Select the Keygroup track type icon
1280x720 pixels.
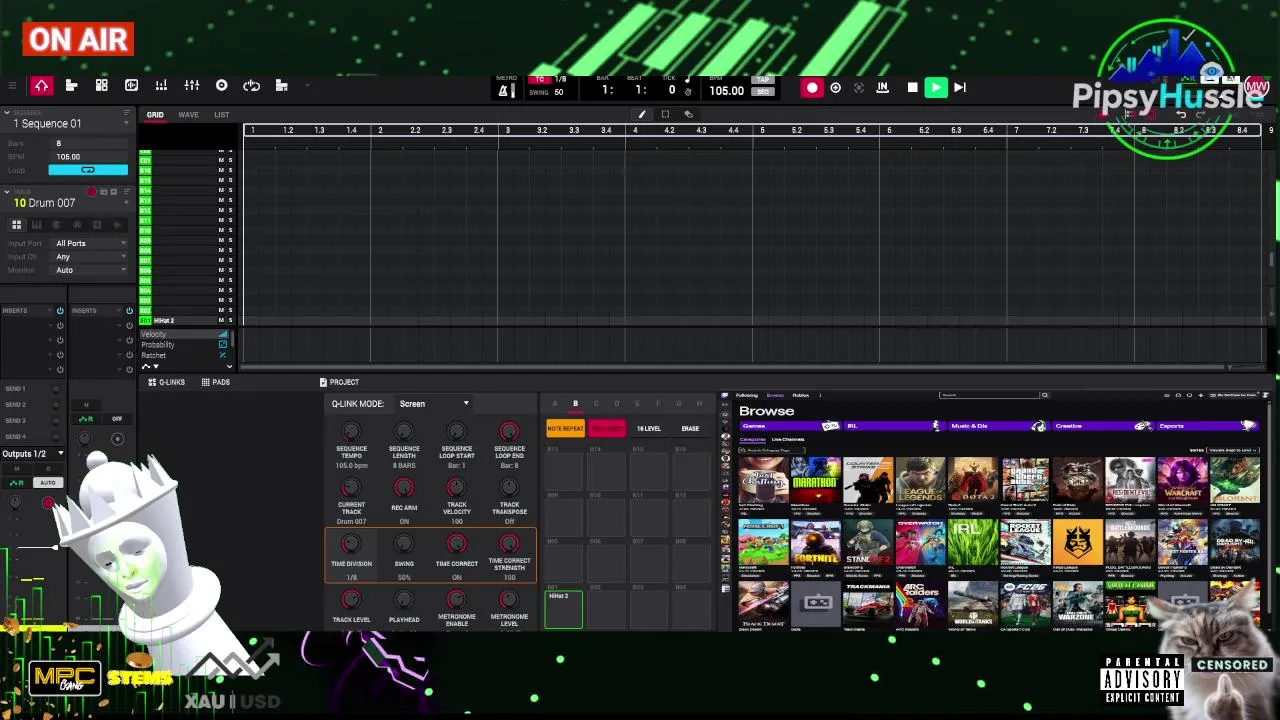(36, 225)
